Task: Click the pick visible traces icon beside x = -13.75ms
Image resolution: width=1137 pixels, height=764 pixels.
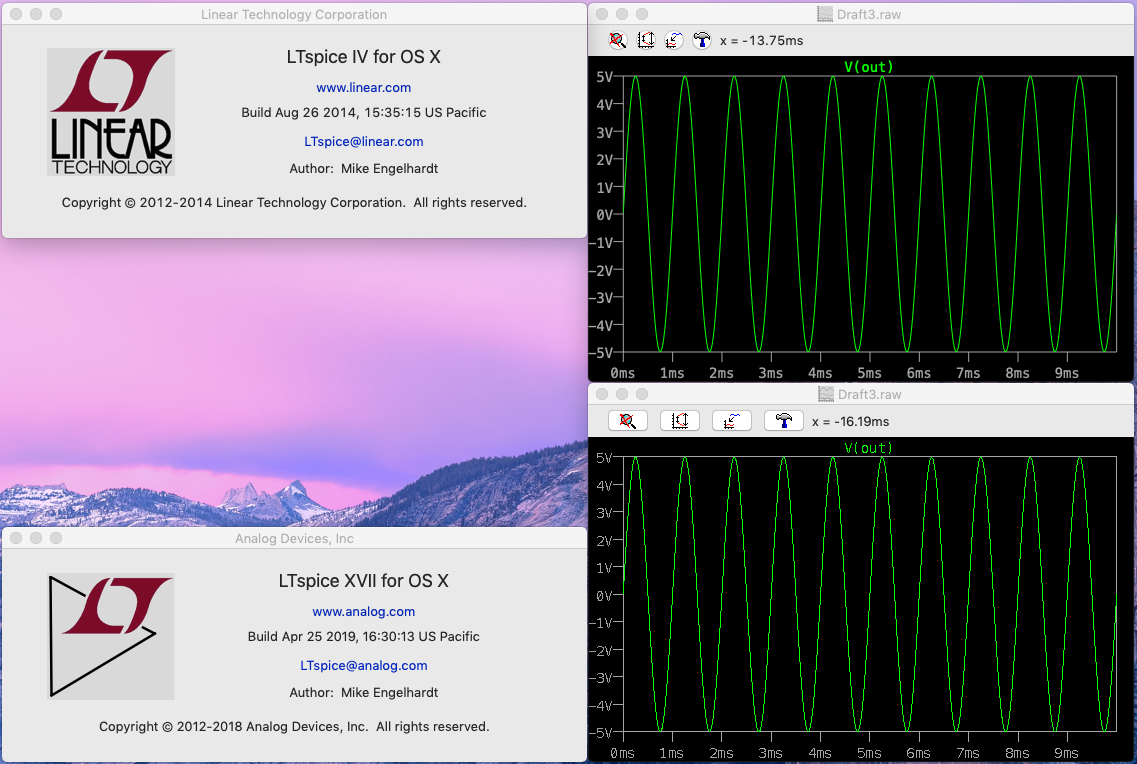Action: [x=674, y=41]
